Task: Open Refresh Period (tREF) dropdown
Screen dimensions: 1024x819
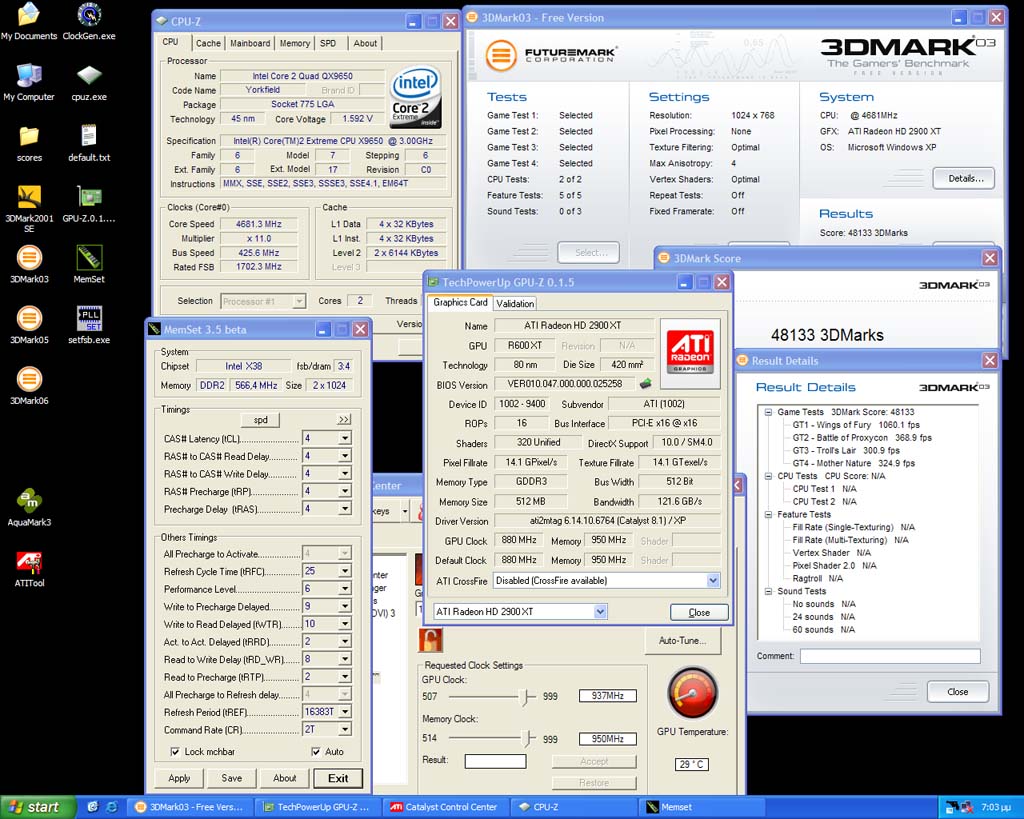Action: click(345, 712)
